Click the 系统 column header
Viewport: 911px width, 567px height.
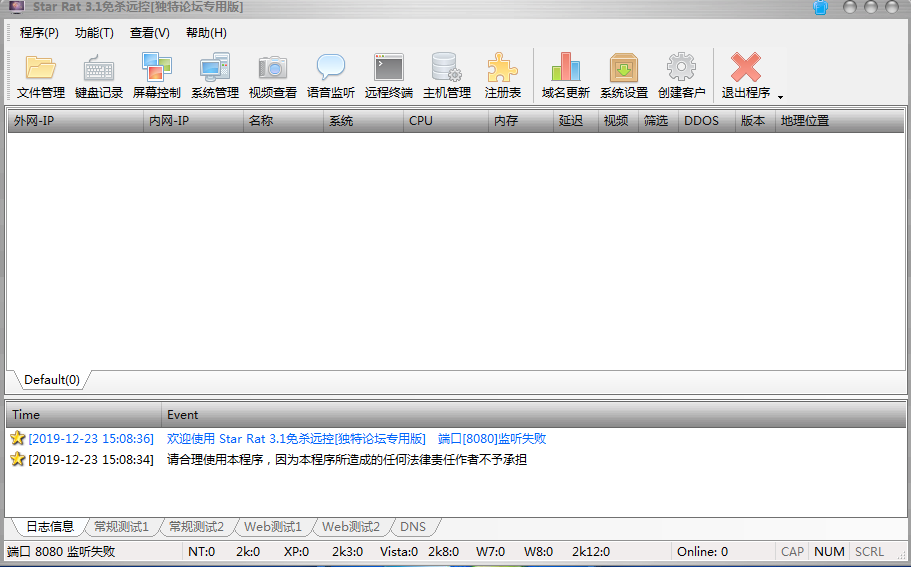pos(363,121)
